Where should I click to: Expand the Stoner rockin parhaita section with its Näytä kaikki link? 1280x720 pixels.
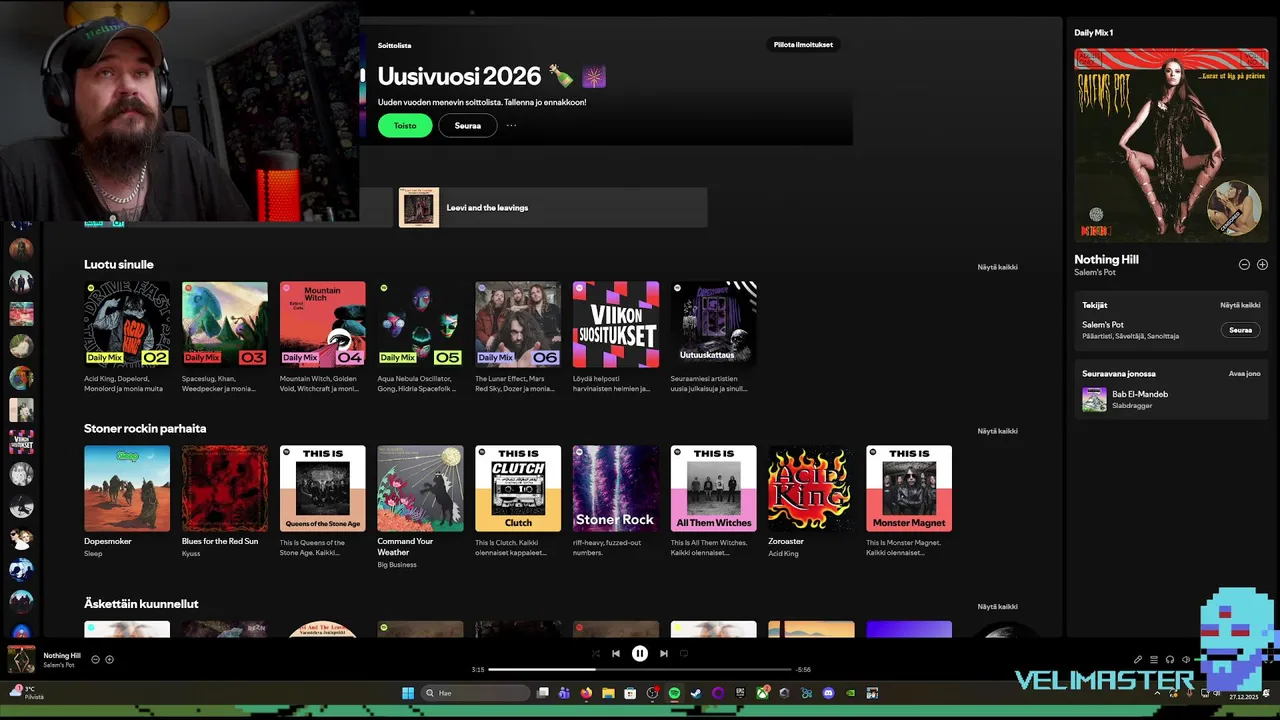(997, 431)
